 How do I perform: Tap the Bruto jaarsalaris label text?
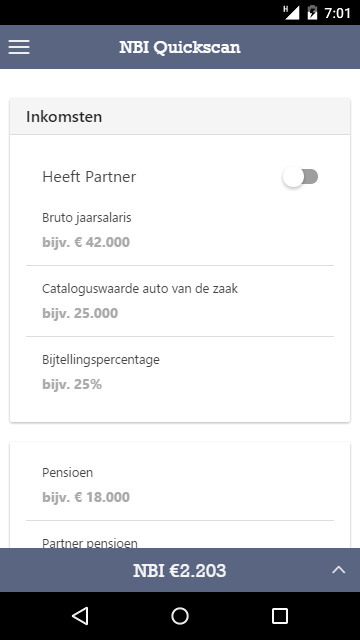pos(87,218)
